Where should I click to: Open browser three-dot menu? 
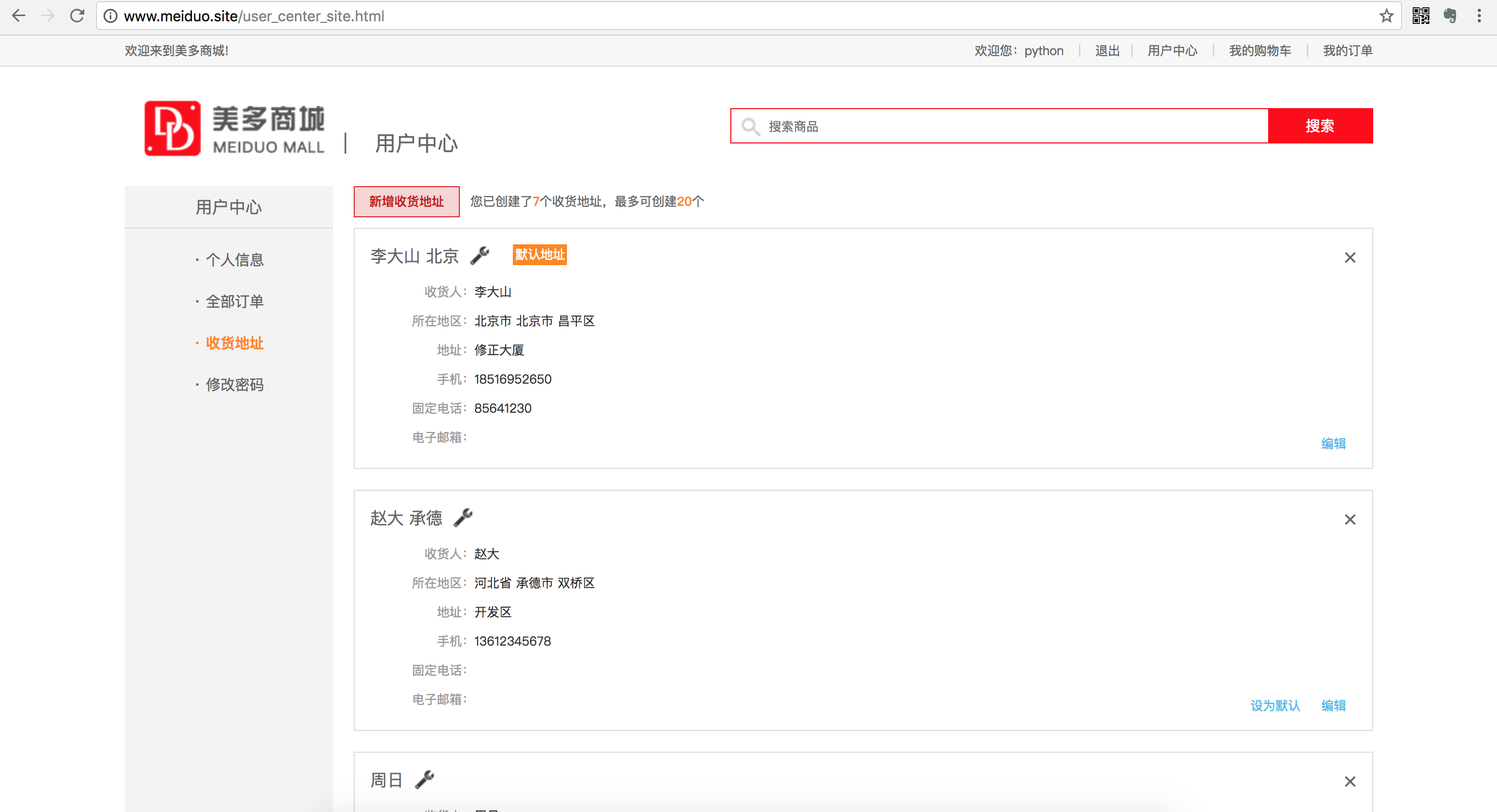click(x=1479, y=16)
